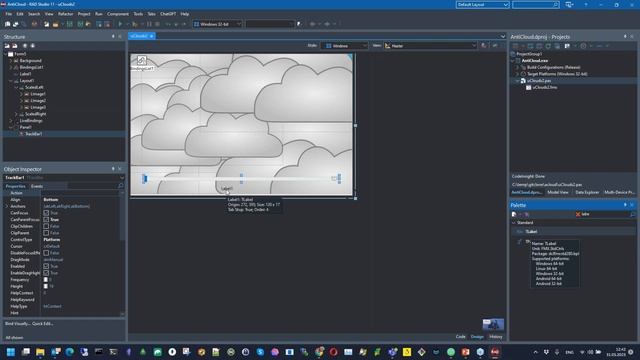Open the Data Explorer tab

pos(587,192)
